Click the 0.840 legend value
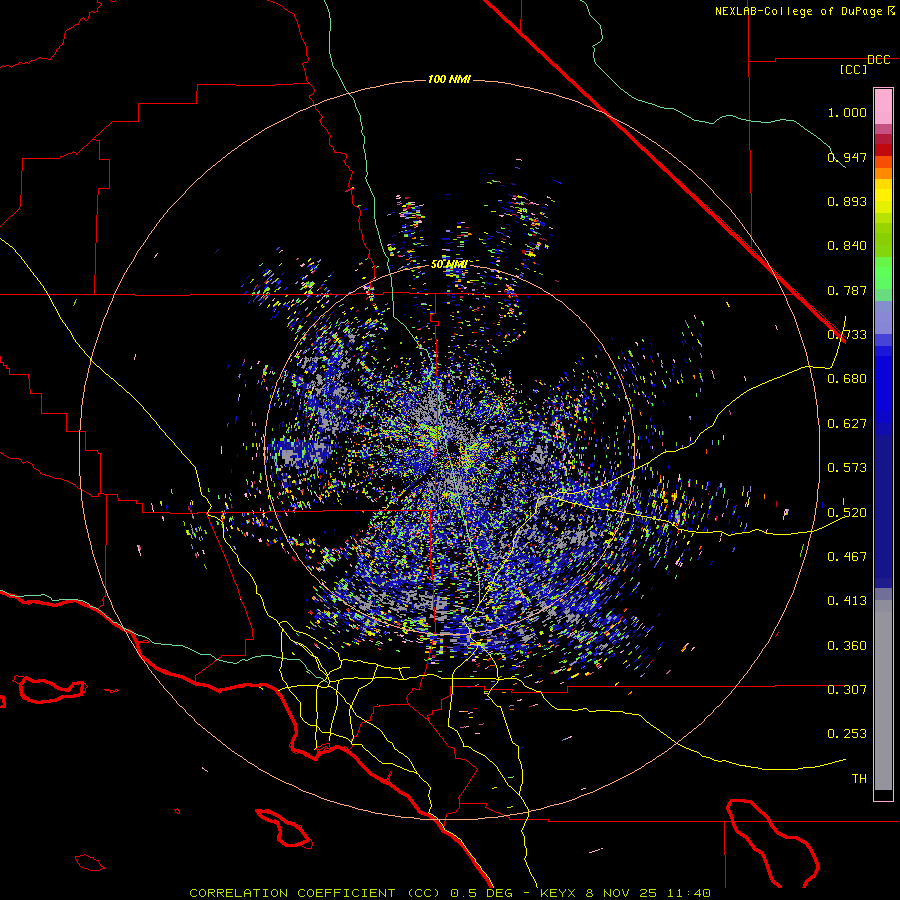Screen dimensions: 900x900 (847, 245)
